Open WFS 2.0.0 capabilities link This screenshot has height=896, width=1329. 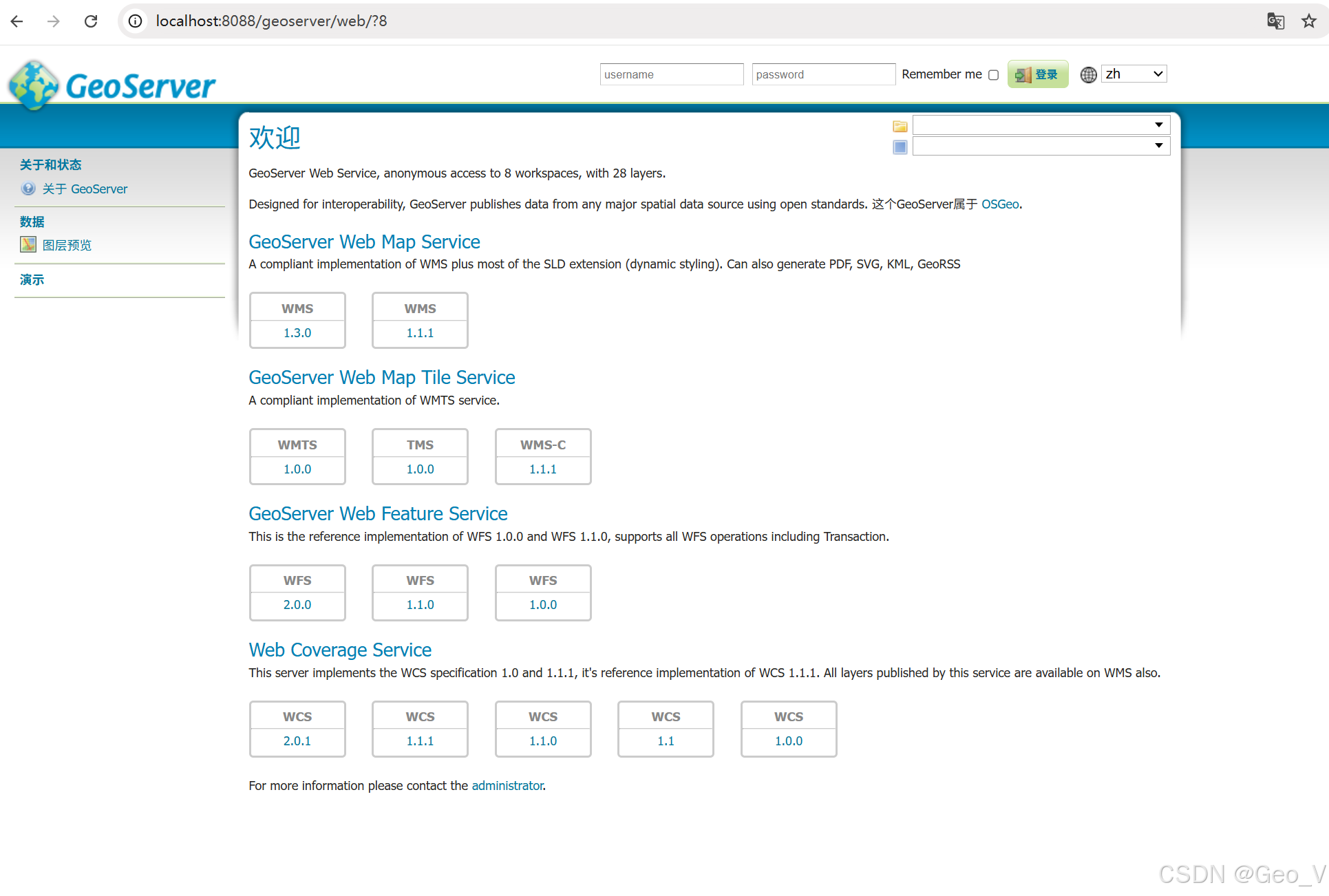pyautogui.click(x=297, y=605)
